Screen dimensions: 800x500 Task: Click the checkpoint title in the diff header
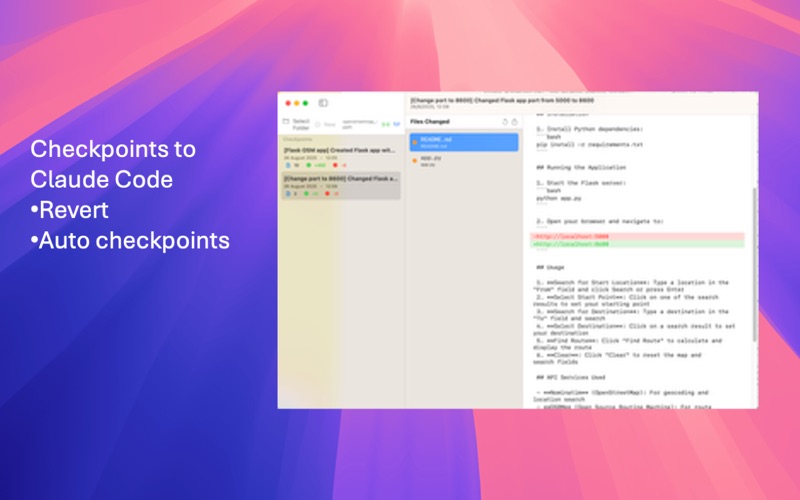coord(502,101)
